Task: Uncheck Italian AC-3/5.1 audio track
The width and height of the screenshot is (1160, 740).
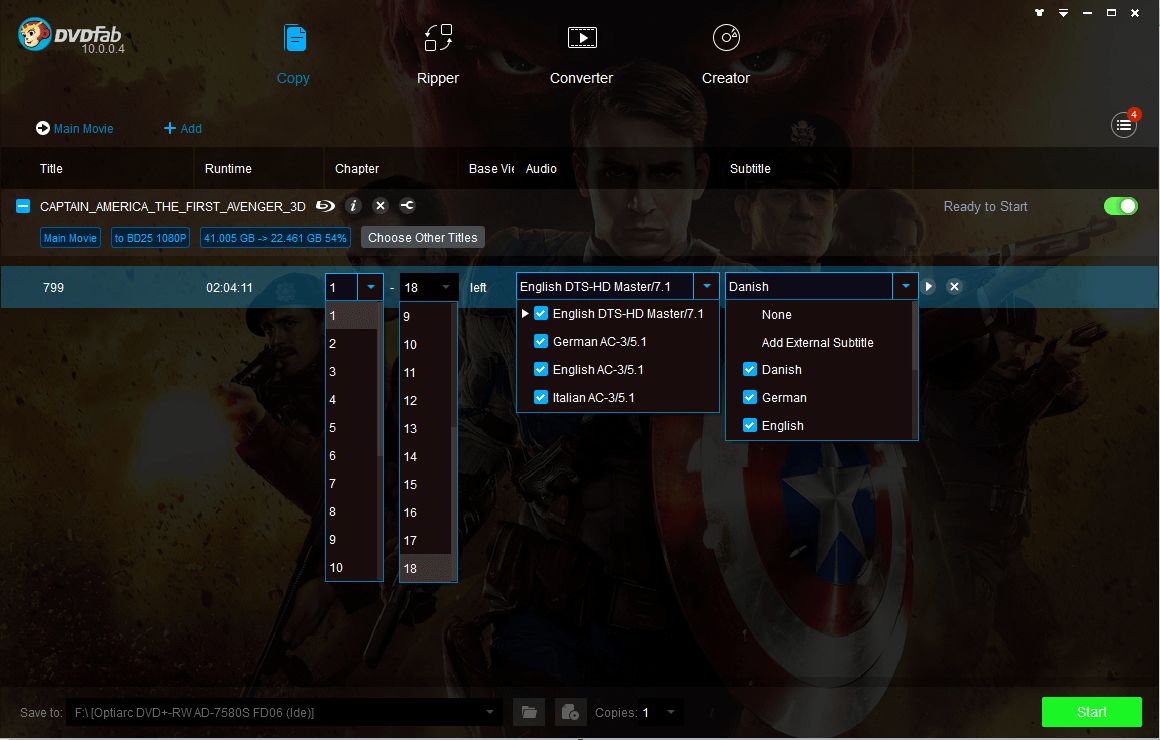Action: 541,397
